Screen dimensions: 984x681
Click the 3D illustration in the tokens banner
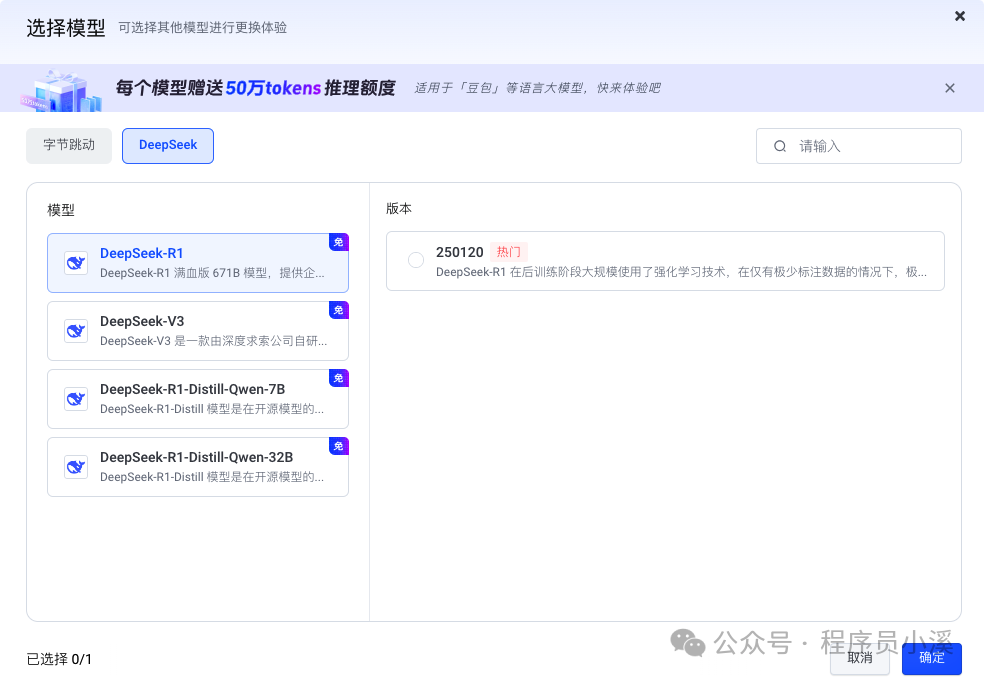point(57,88)
